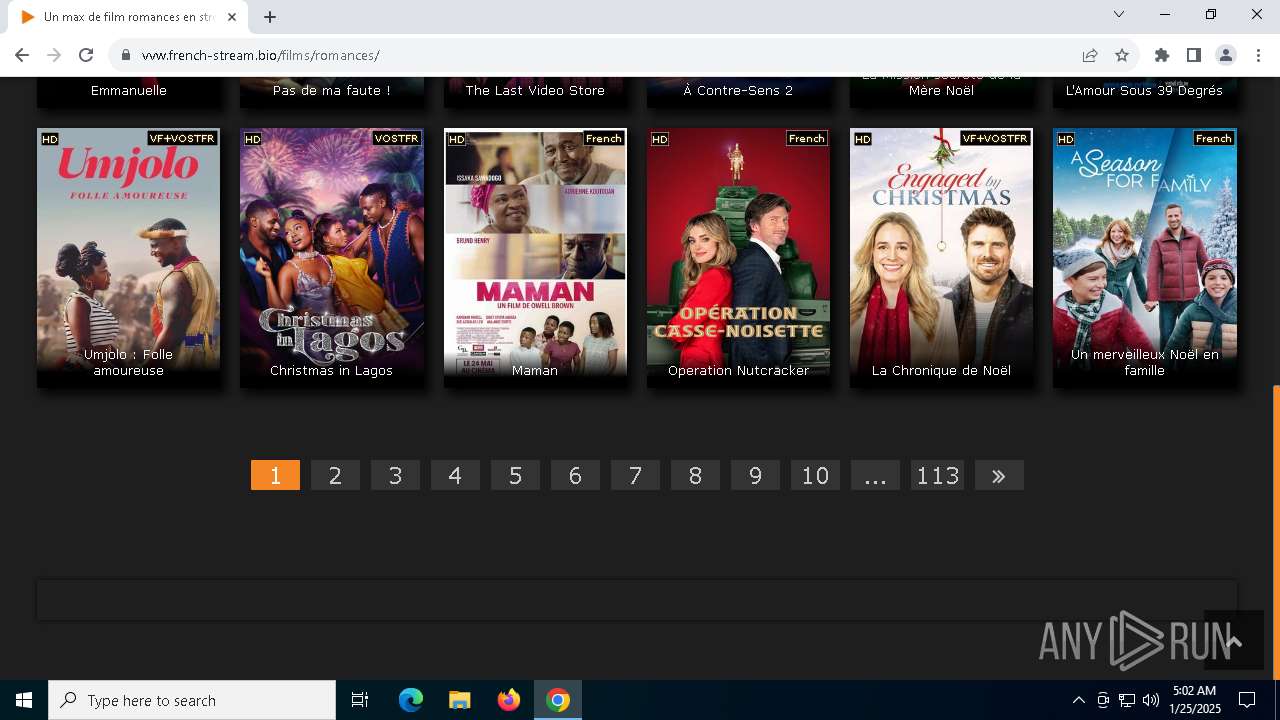The width and height of the screenshot is (1280, 720).
Task: Open the notification center icon
Action: [x=1247, y=700]
